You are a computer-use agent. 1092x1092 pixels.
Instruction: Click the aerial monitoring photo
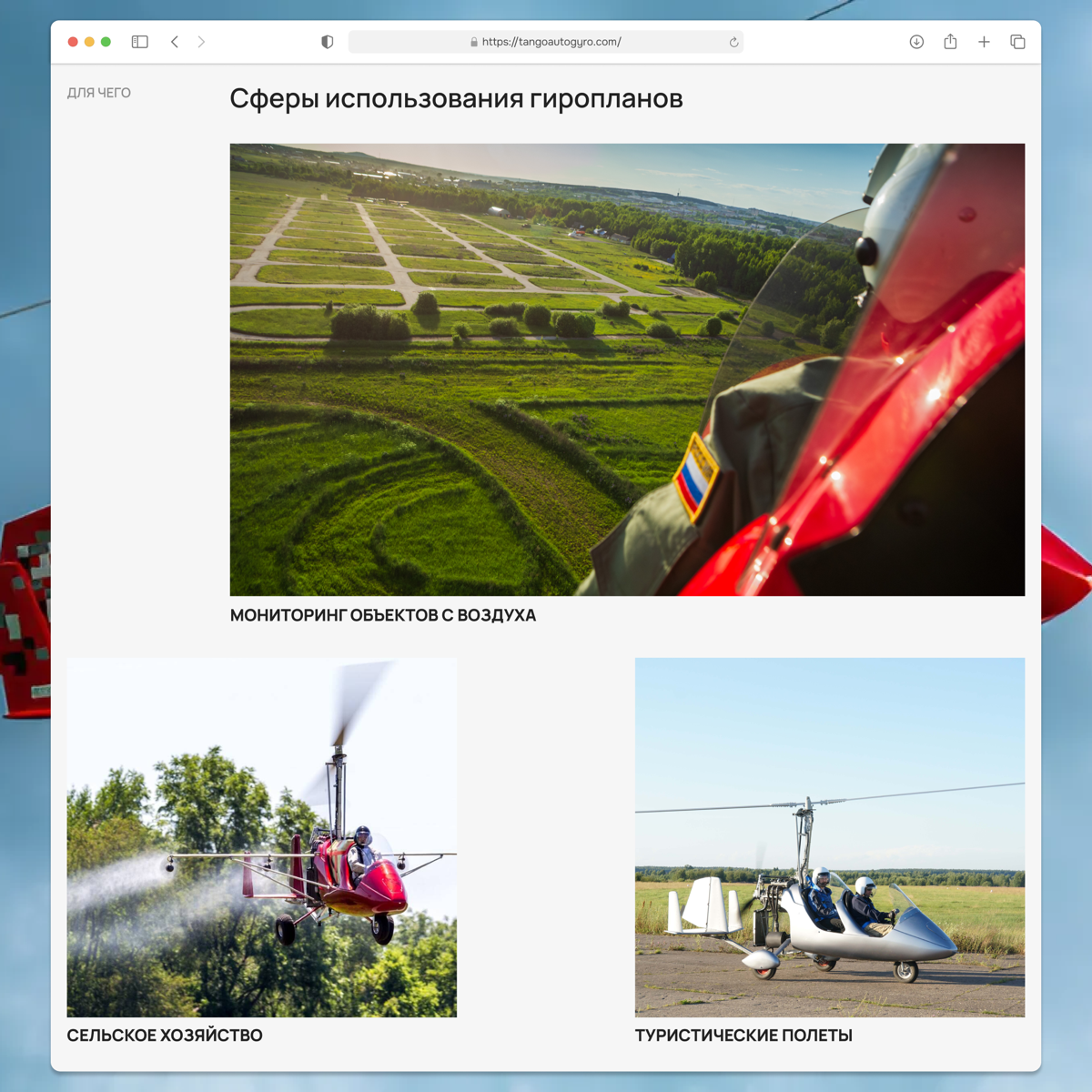tap(627, 368)
